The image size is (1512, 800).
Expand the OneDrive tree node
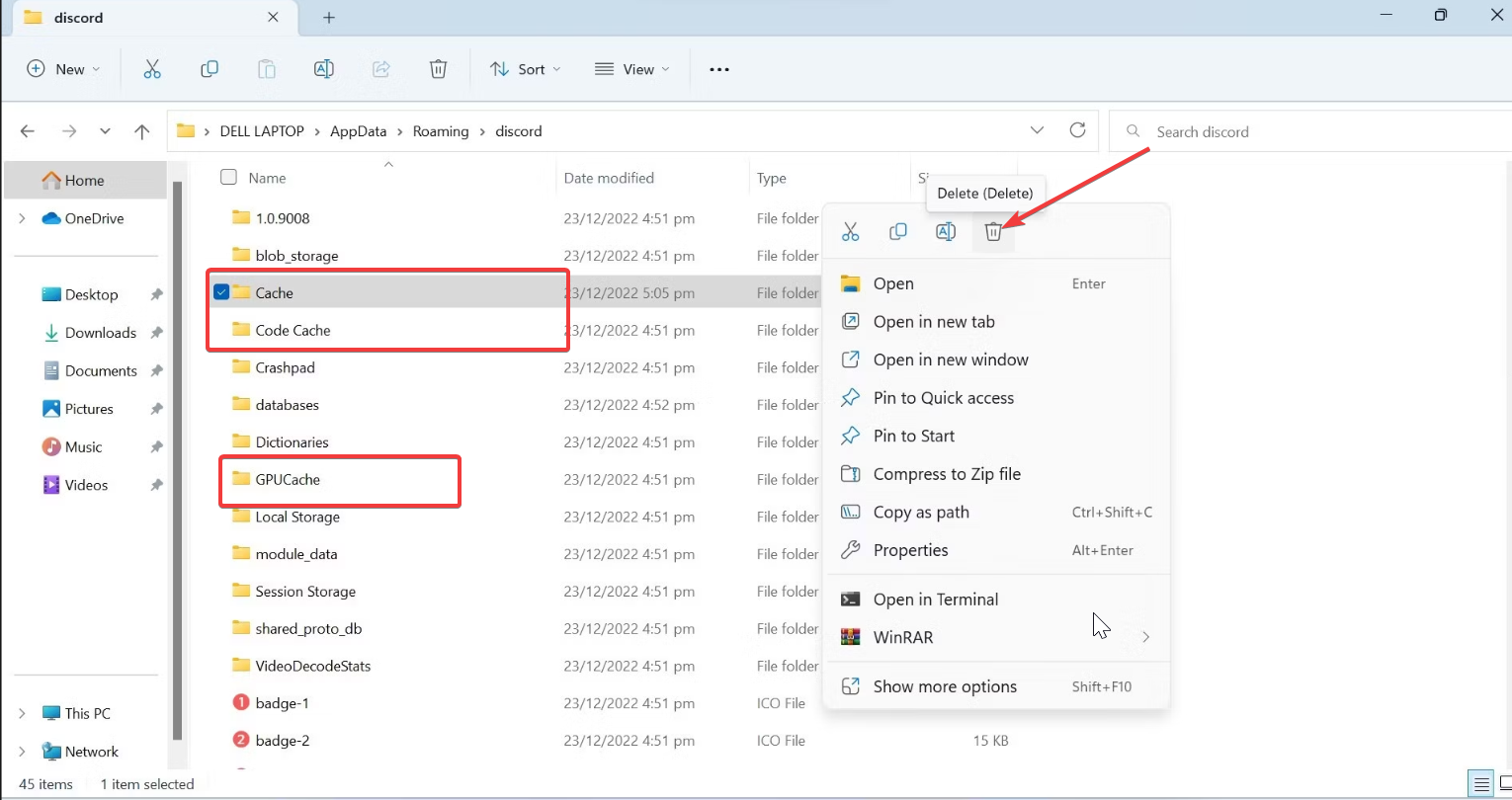[x=22, y=218]
